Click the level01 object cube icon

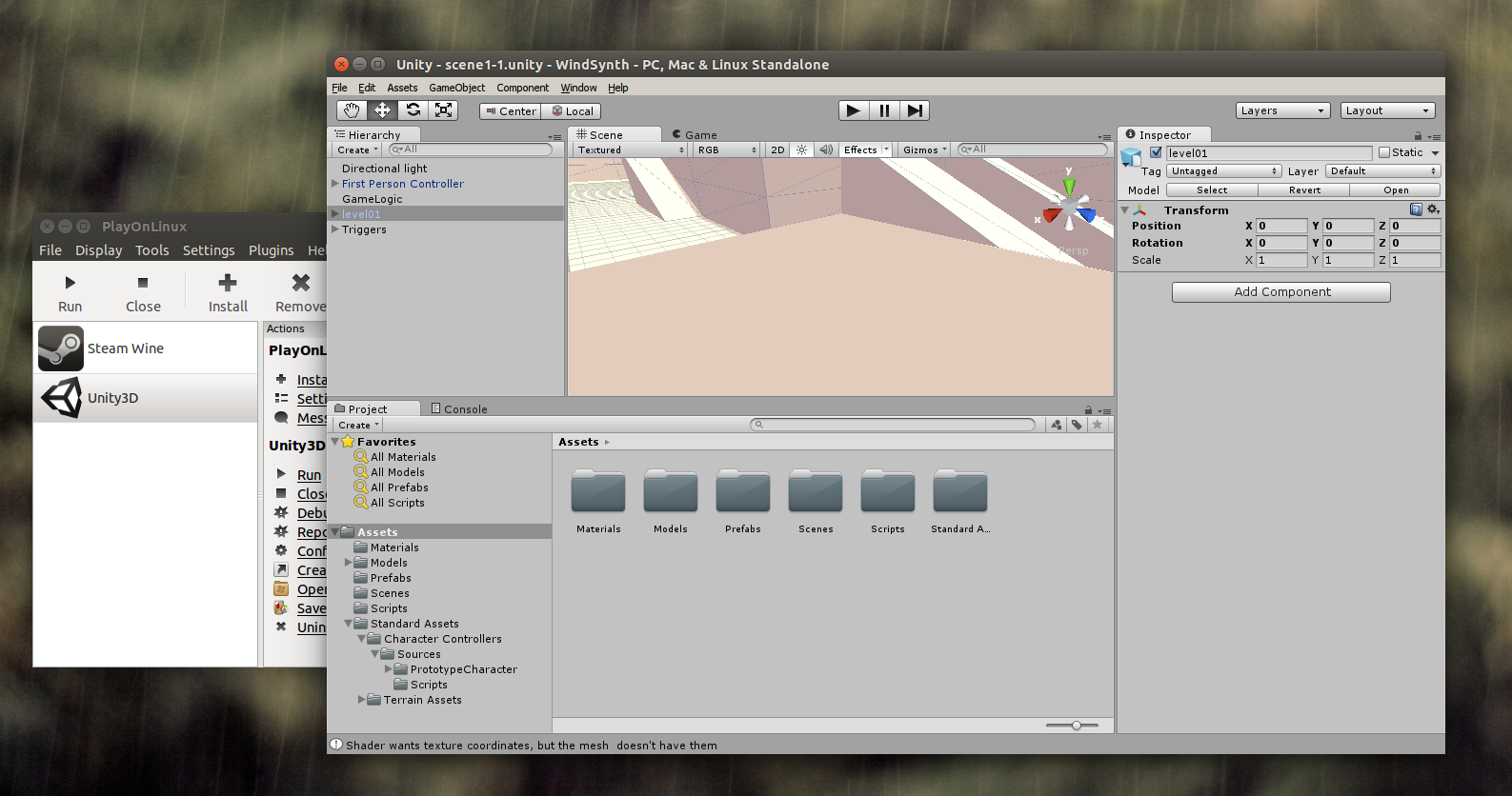click(x=1131, y=156)
